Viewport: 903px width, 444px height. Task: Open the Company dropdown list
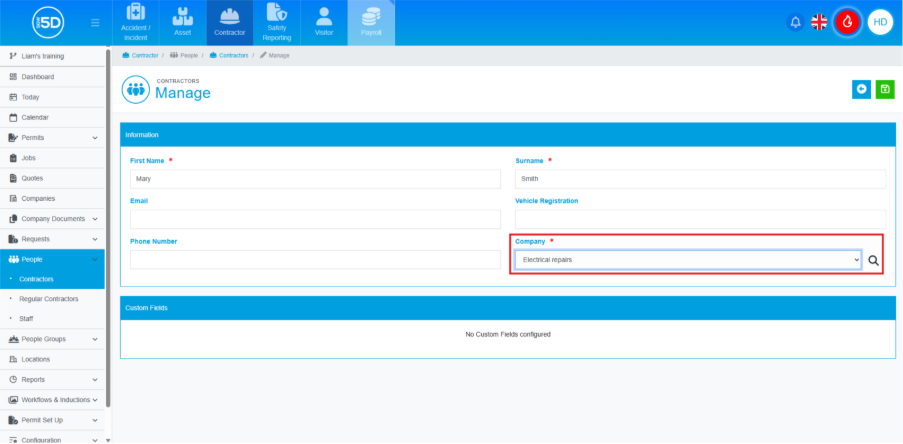[x=688, y=260]
